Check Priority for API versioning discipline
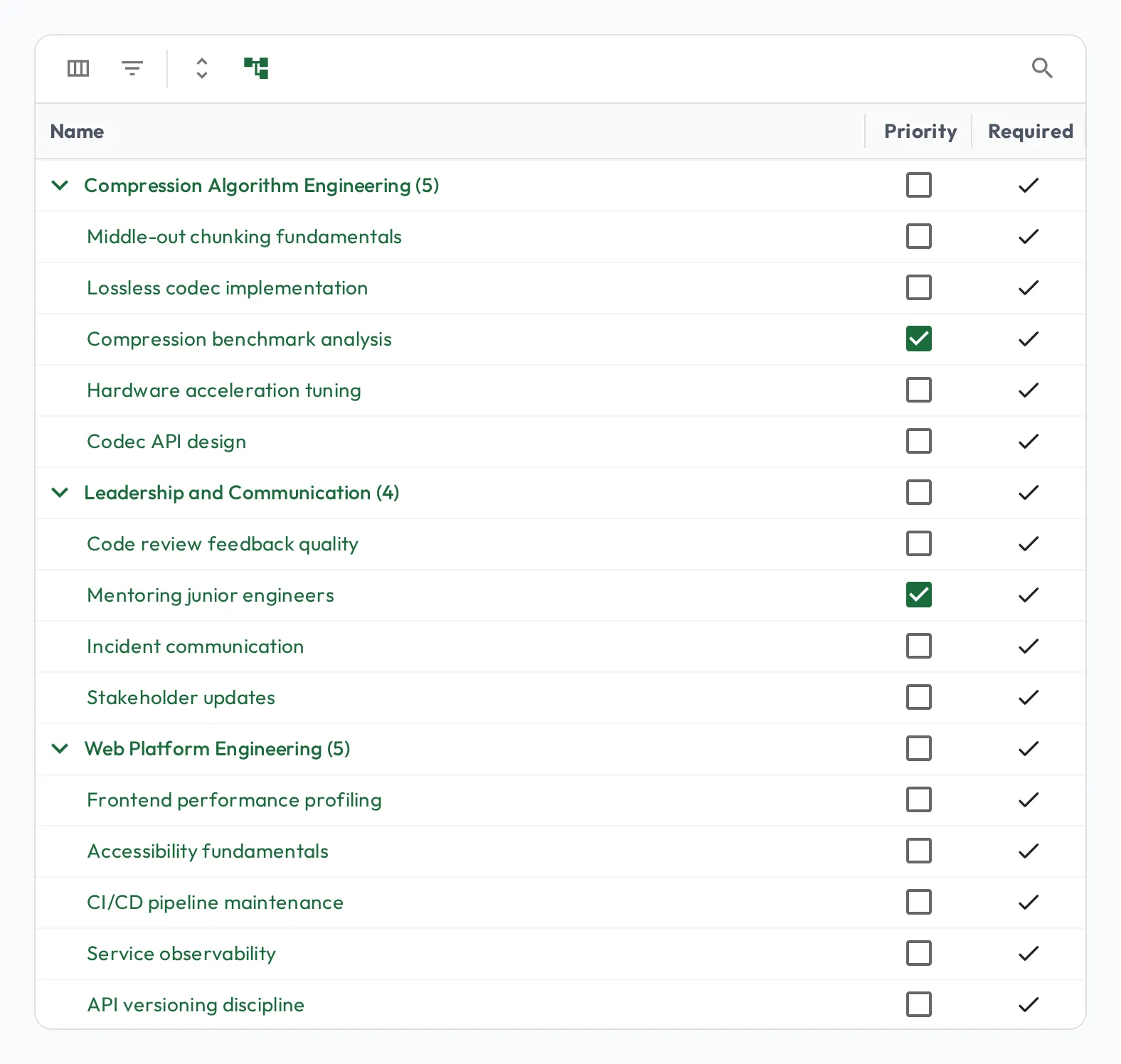 tap(919, 1005)
